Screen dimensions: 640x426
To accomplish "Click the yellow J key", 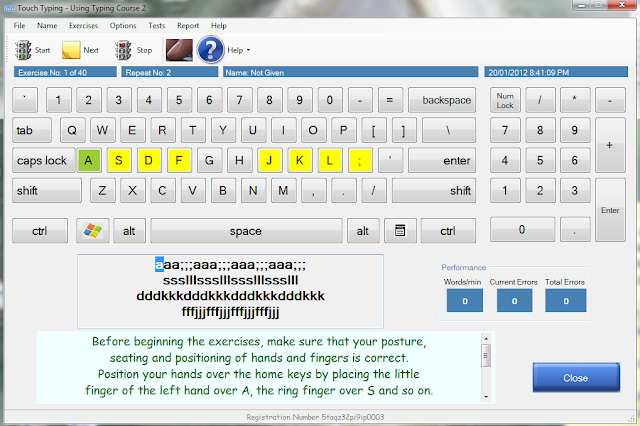I will coord(269,160).
